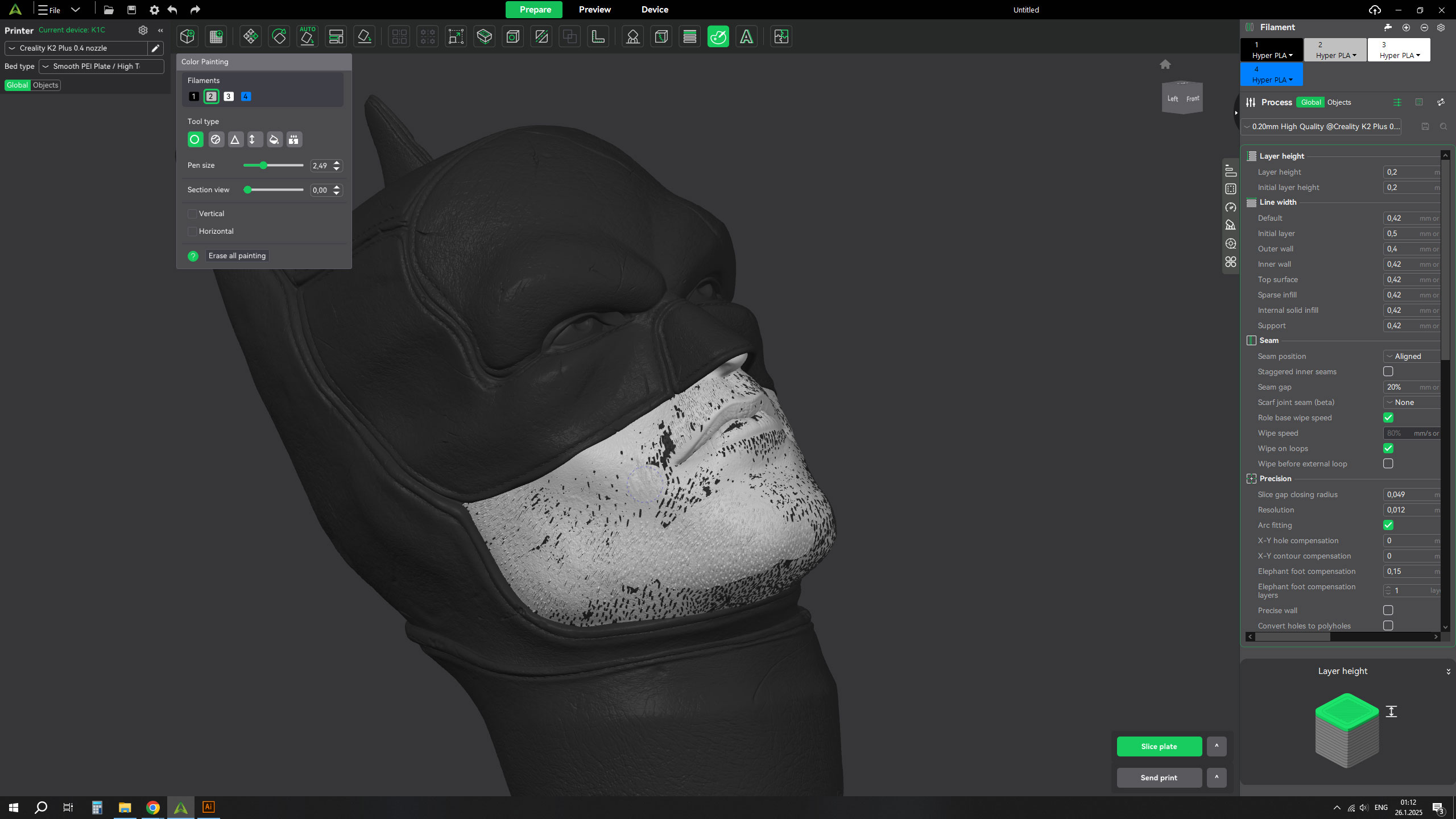1456x819 pixels.
Task: Select the Auto orient tool
Action: (x=307, y=37)
